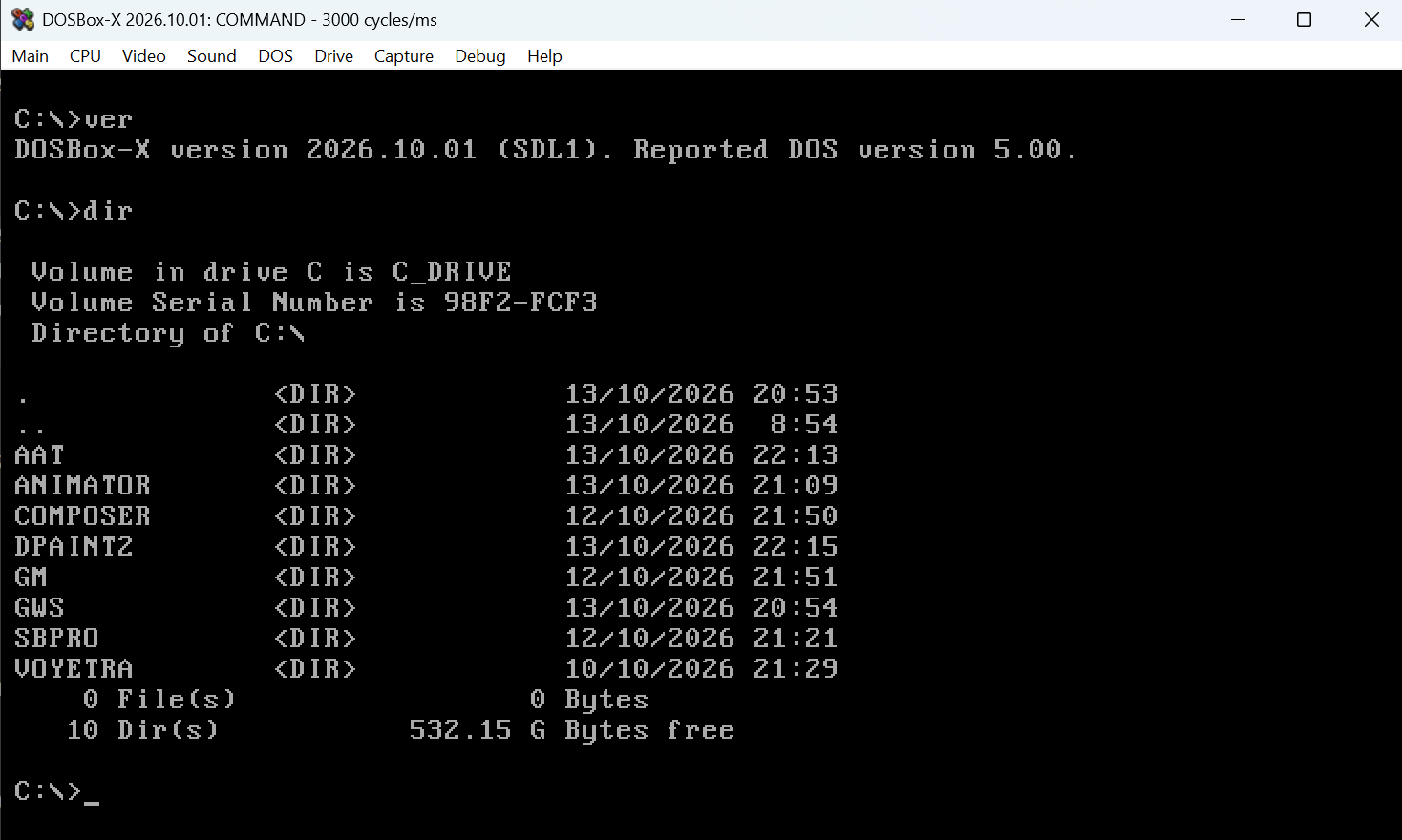Click the 10/10/2026 date on VOYETRA row
Viewport: 1402px width, 840px height.
click(649, 669)
